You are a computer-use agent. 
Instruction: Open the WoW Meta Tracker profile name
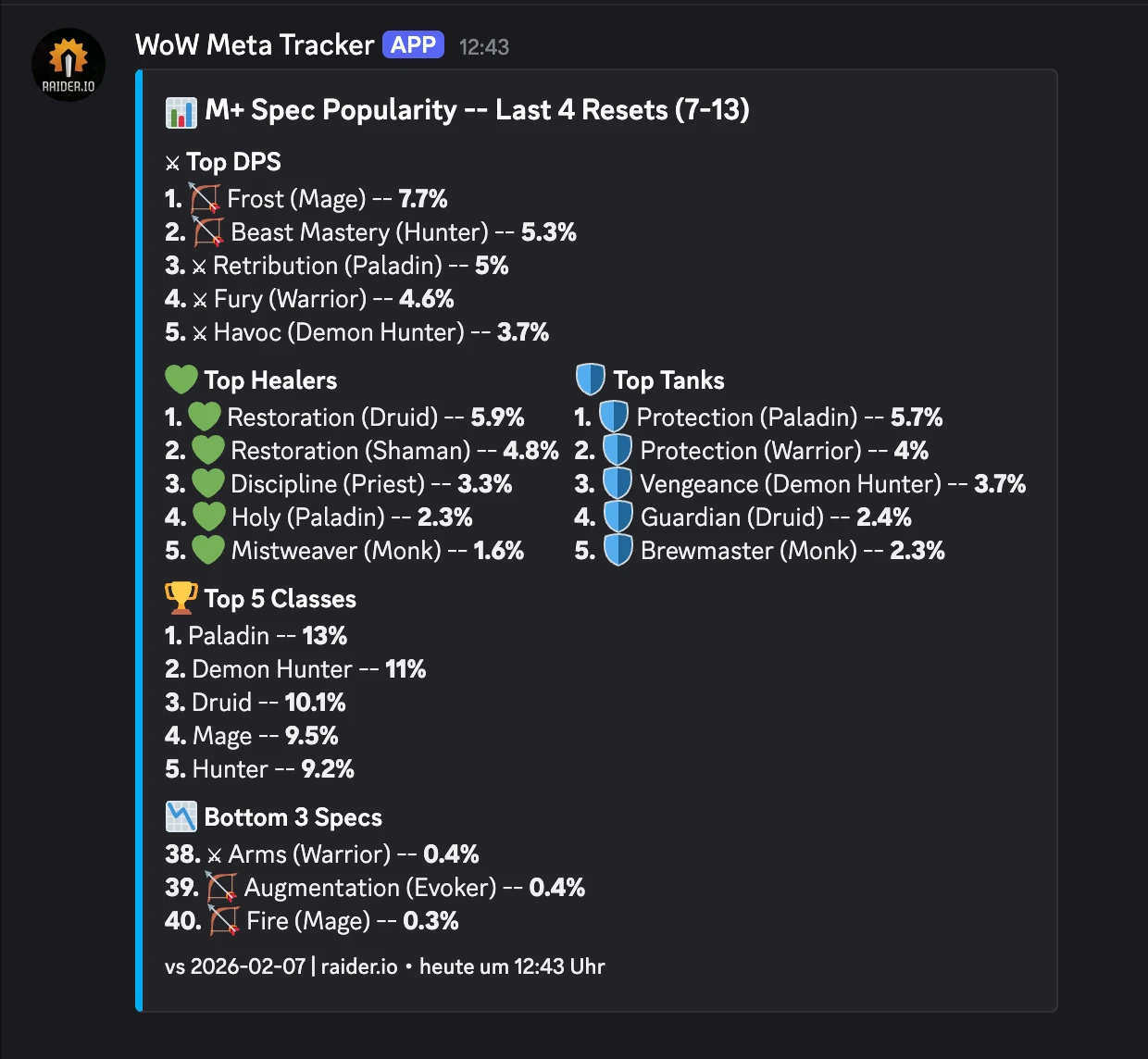pyautogui.click(x=255, y=45)
